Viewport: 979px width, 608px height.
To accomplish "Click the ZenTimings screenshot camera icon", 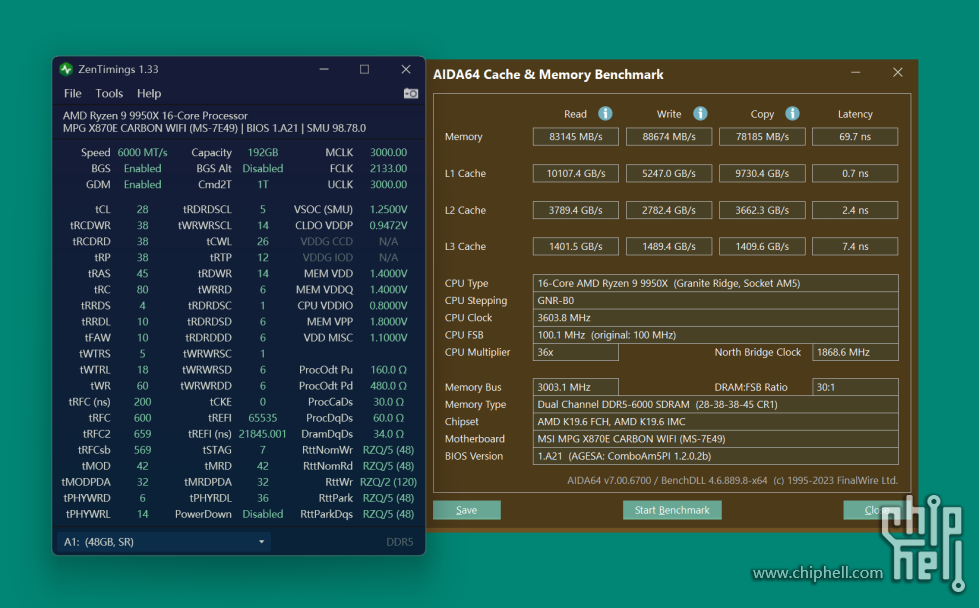I will (411, 94).
